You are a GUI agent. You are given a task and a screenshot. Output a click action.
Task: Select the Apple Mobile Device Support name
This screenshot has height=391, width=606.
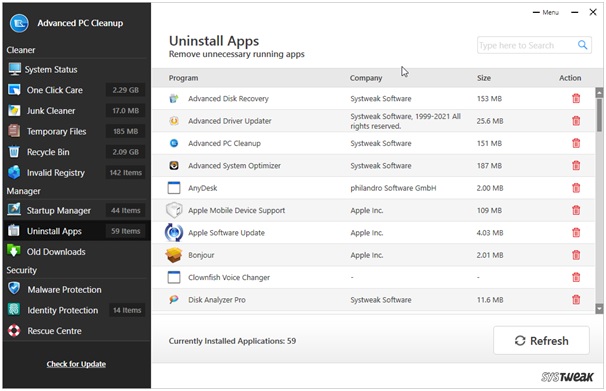(x=237, y=211)
